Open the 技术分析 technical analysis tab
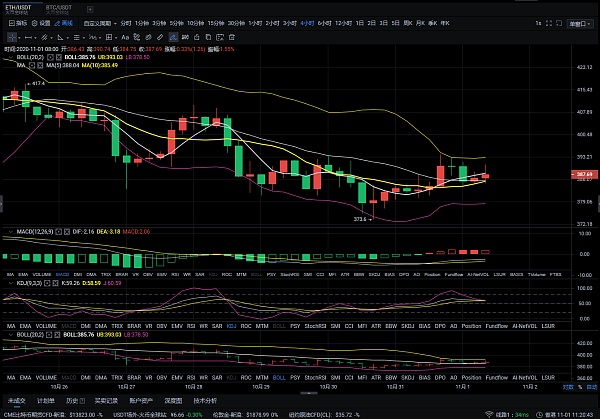 (205, 401)
